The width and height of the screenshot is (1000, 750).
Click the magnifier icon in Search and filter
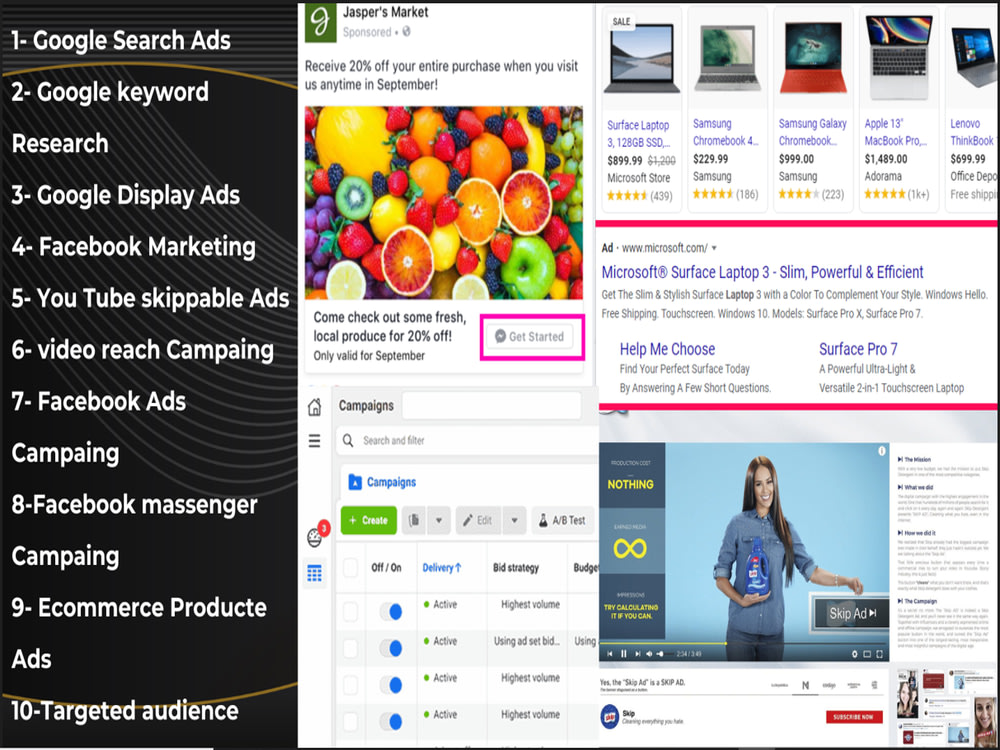coord(348,440)
